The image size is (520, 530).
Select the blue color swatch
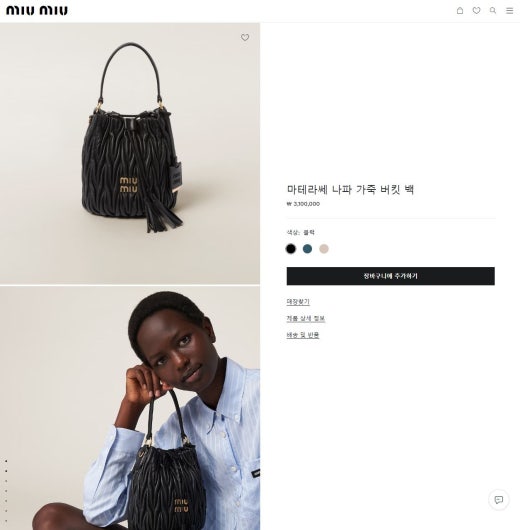(307, 249)
